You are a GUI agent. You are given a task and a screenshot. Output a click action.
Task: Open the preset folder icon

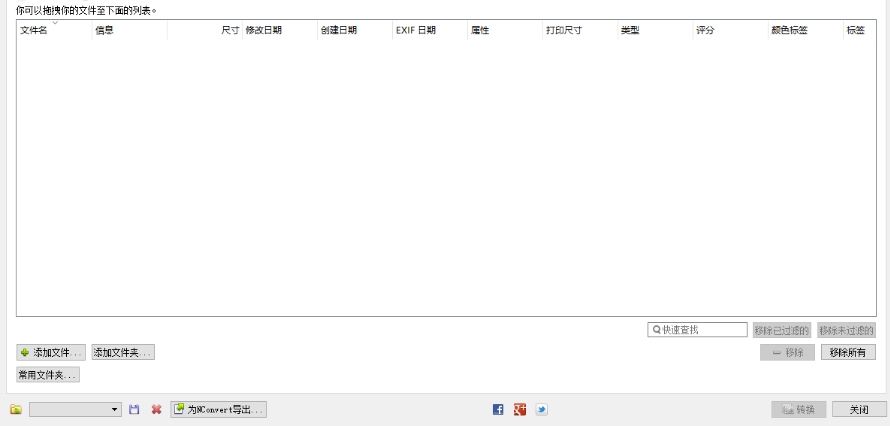16,410
